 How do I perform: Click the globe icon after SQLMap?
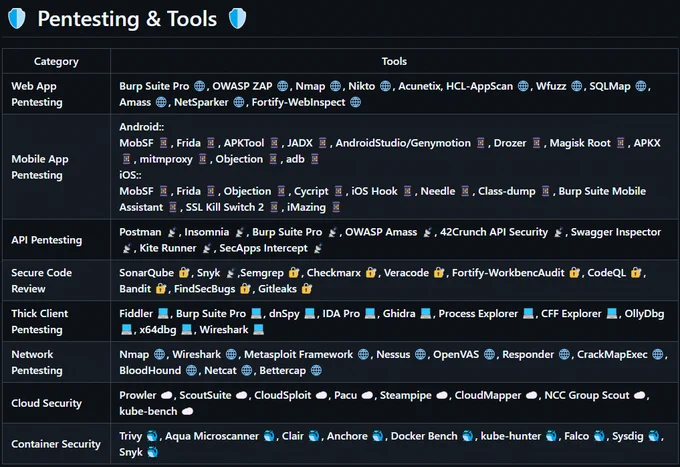[x=641, y=86]
